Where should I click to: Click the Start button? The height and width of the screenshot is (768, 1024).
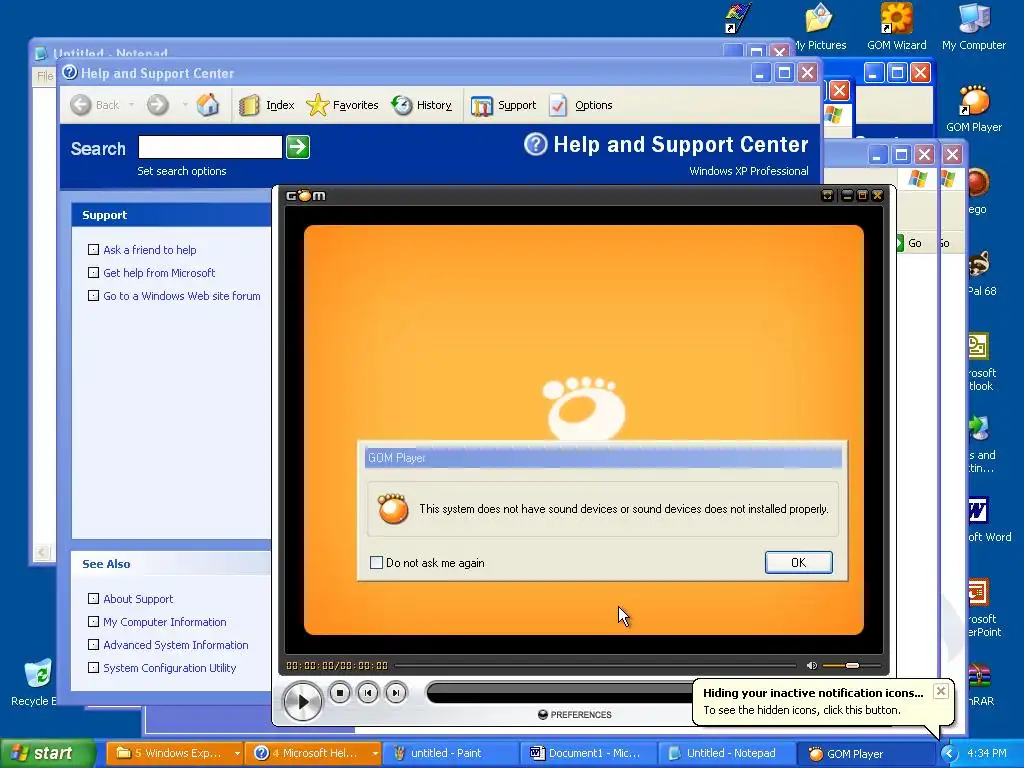(48, 754)
